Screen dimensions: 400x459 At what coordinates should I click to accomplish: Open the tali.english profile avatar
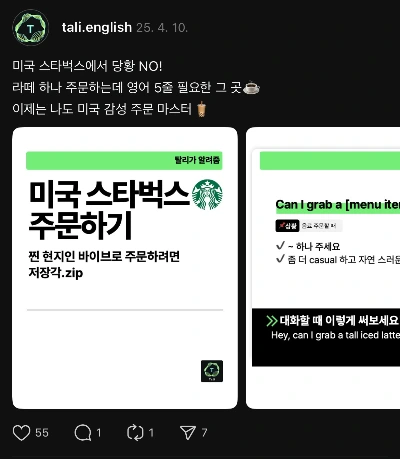pos(30,28)
